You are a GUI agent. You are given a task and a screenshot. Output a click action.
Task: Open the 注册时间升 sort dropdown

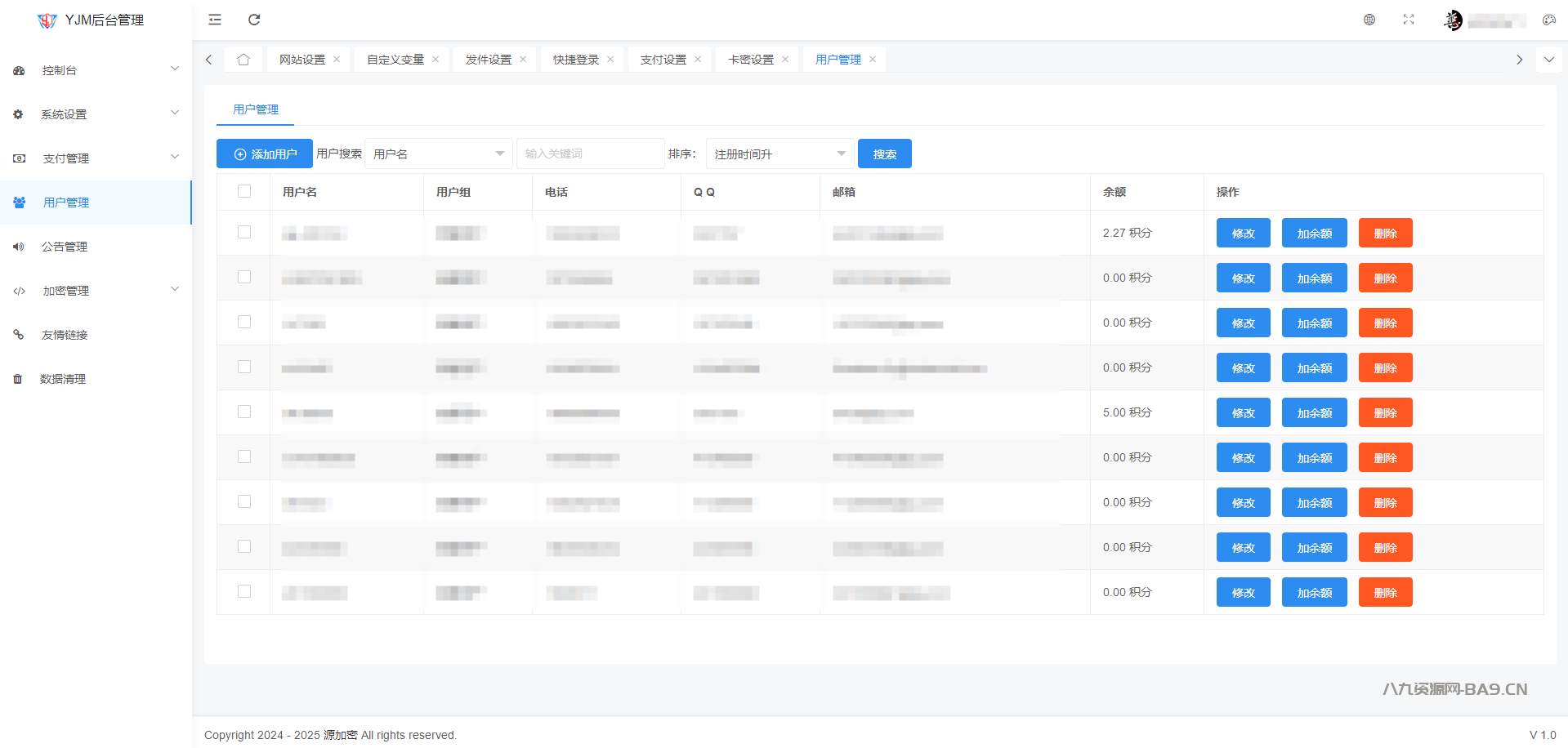click(780, 154)
